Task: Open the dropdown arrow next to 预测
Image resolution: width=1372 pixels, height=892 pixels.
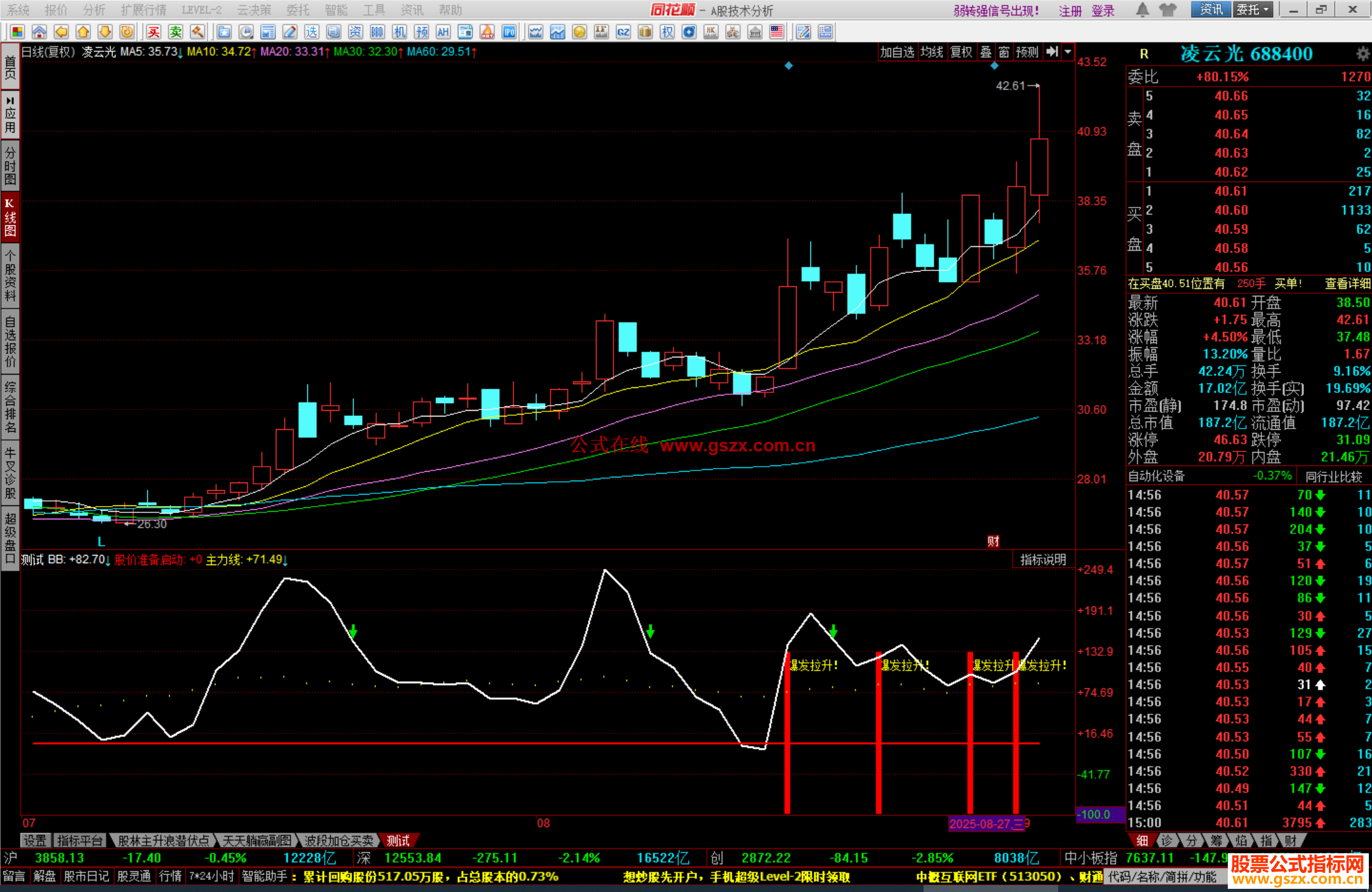Action: [x=1068, y=52]
